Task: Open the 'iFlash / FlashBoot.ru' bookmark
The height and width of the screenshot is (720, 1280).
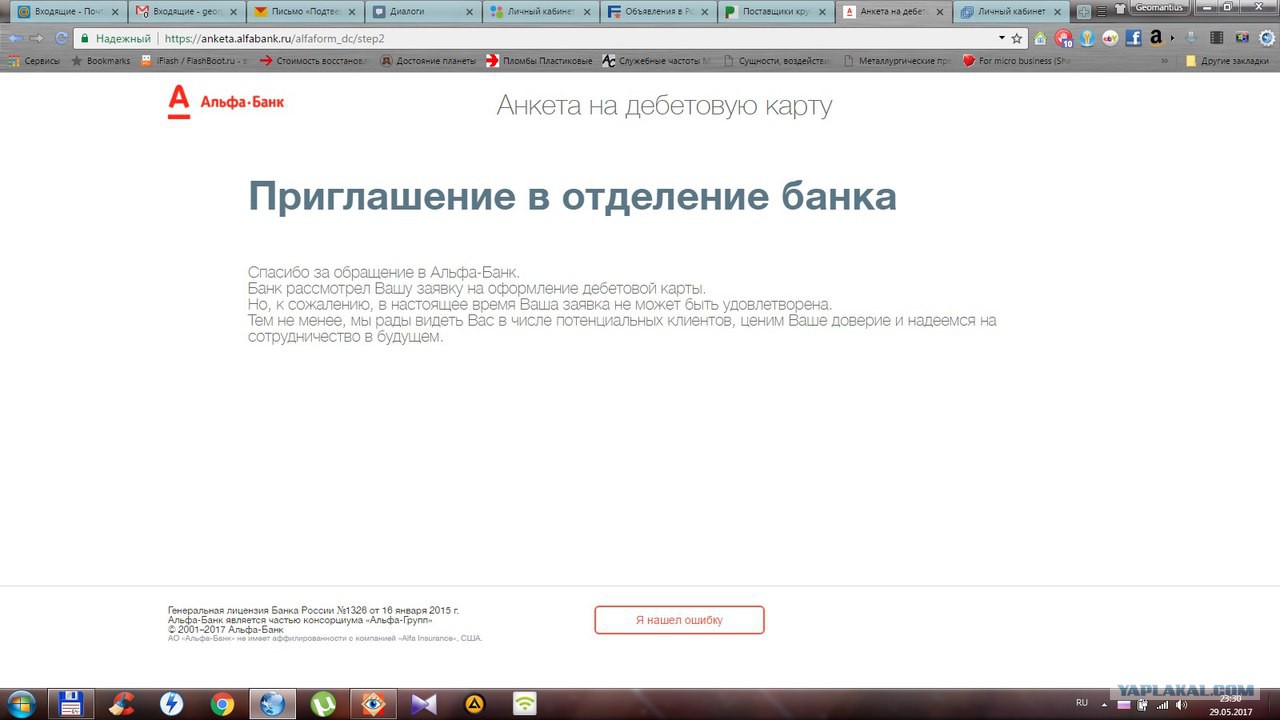Action: 194,61
